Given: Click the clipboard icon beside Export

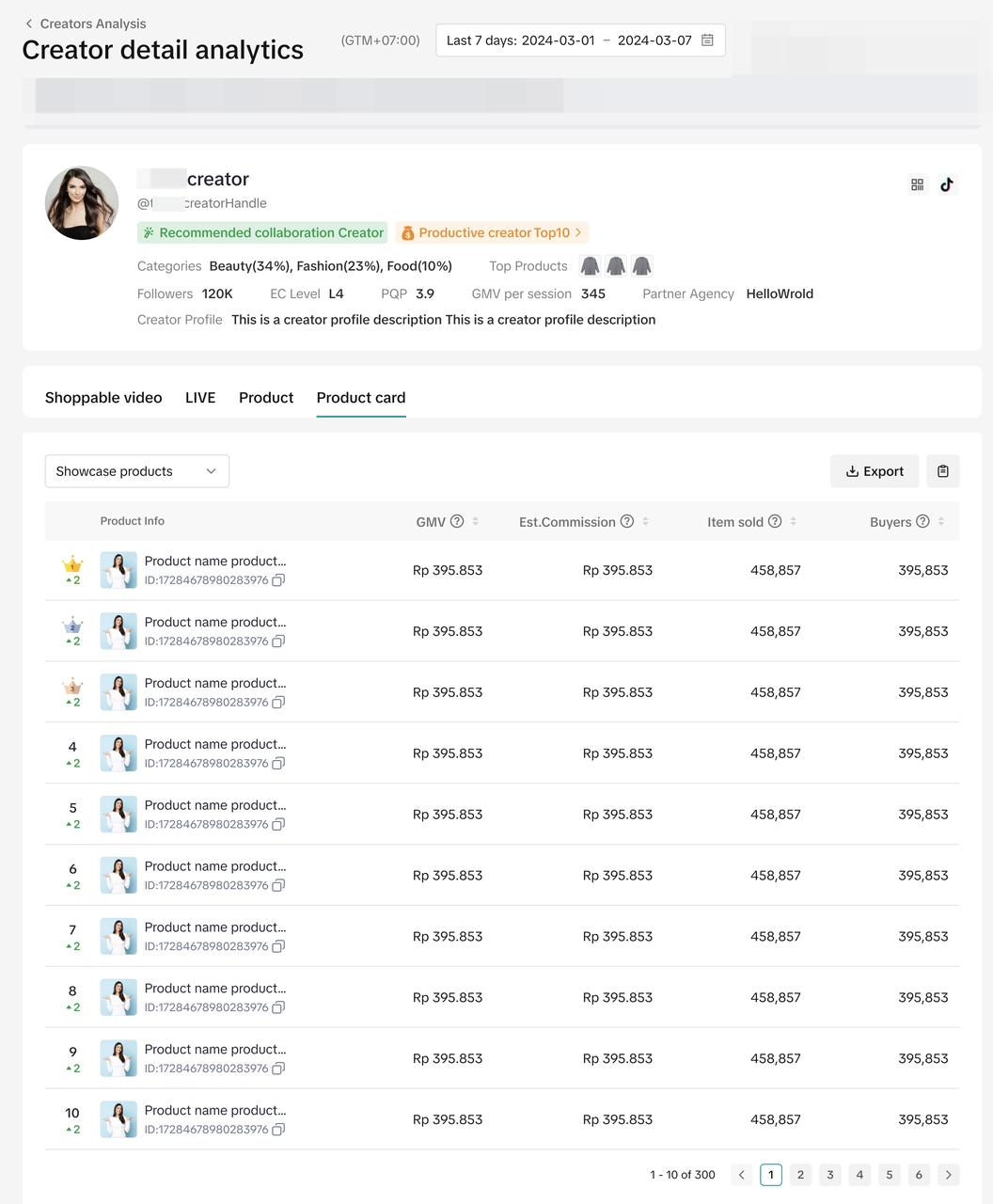Looking at the screenshot, I should click(x=942, y=471).
